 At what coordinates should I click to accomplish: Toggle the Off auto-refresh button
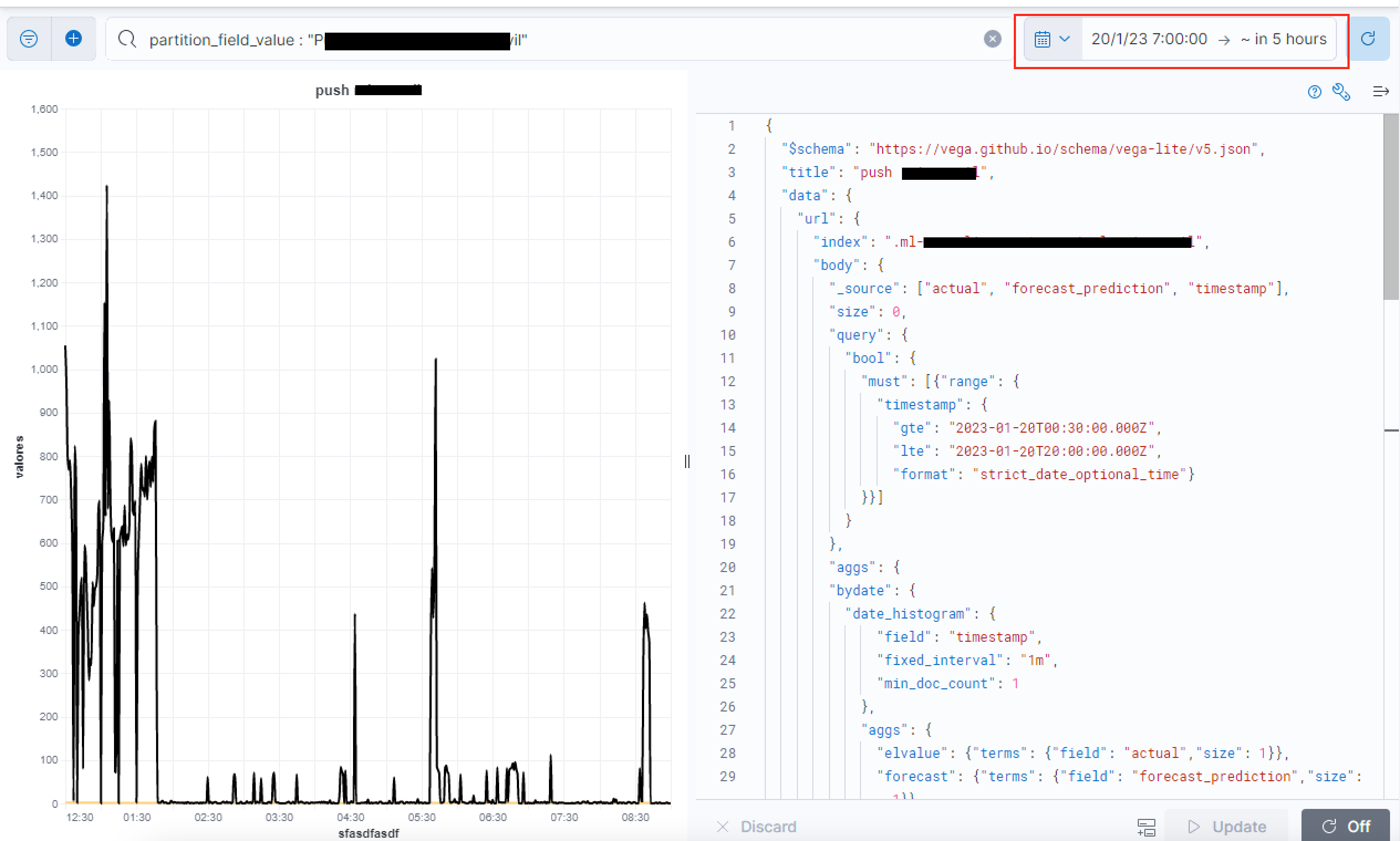[1346, 826]
